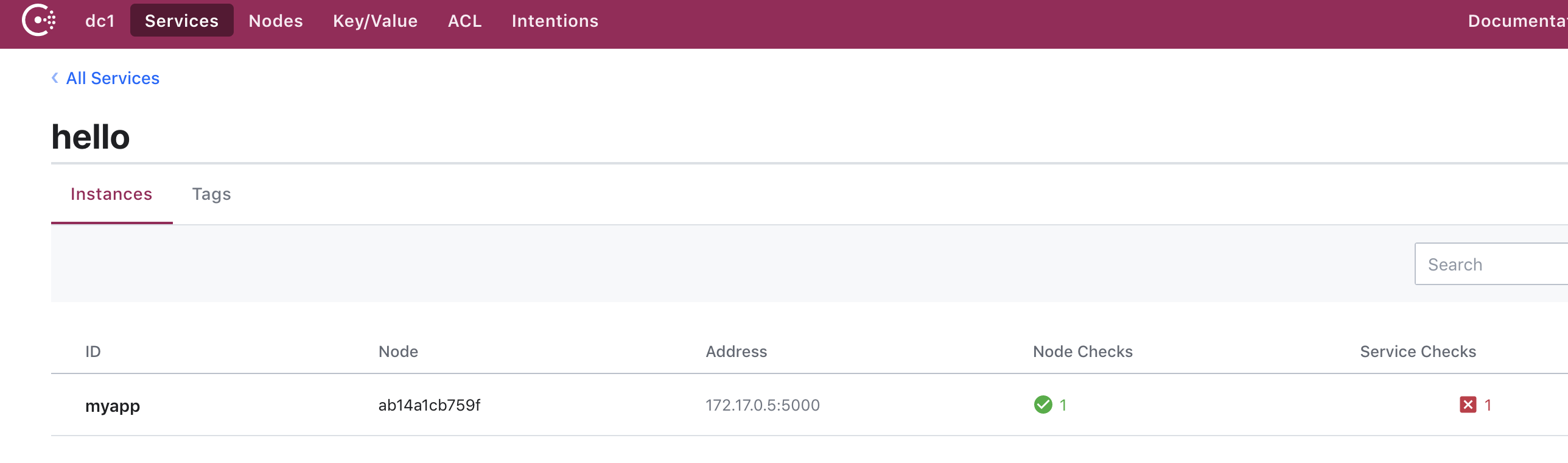Screen dimensions: 1568x463
Task: Click the back chevron before All Services
Action: [55, 78]
